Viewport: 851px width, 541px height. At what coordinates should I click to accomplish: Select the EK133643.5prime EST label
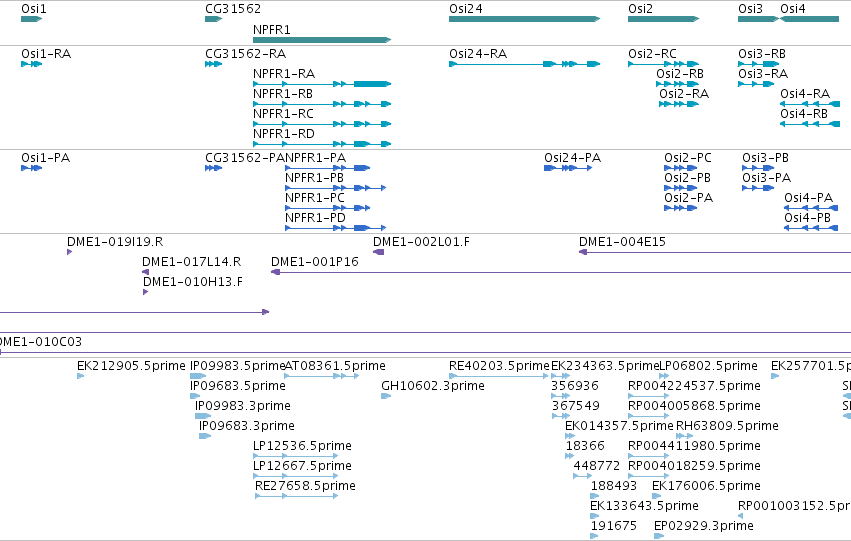click(644, 507)
